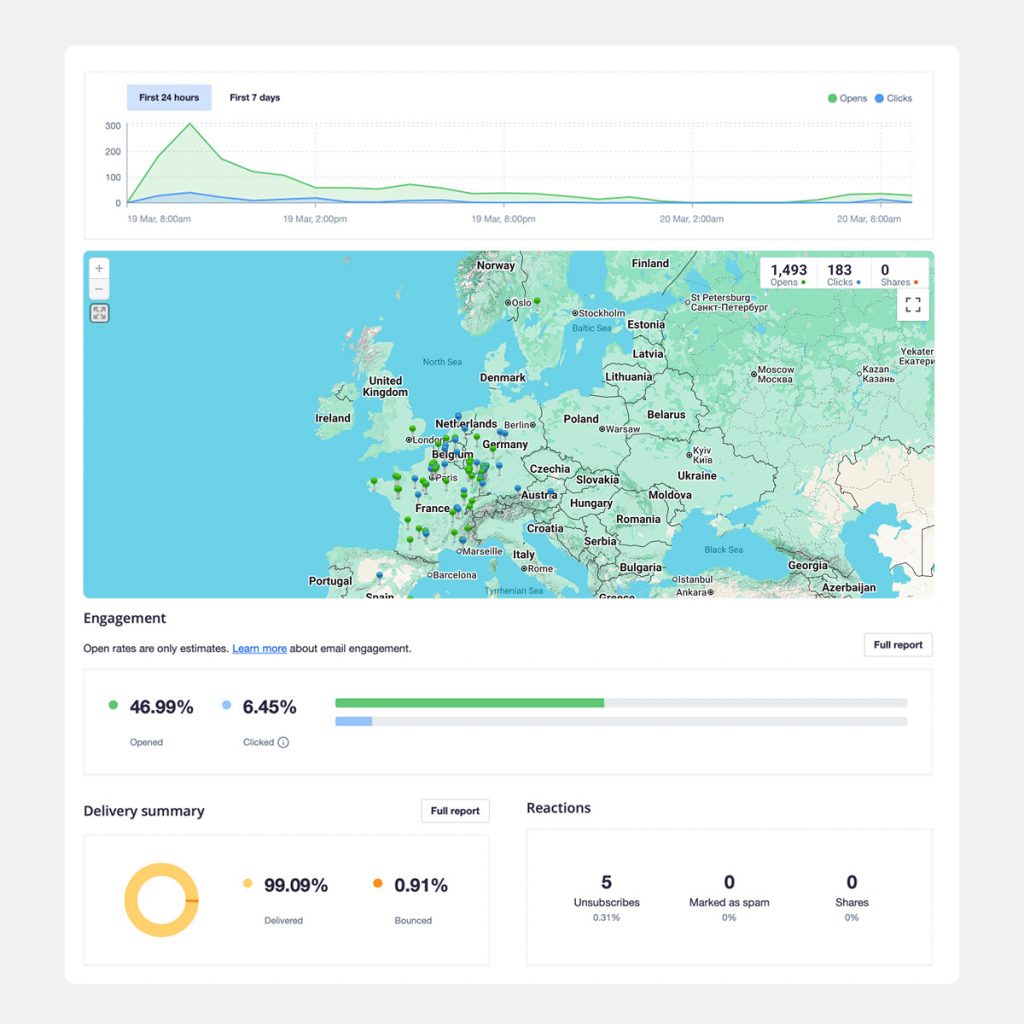
Task: Click the green pin near London
Action: tap(412, 430)
